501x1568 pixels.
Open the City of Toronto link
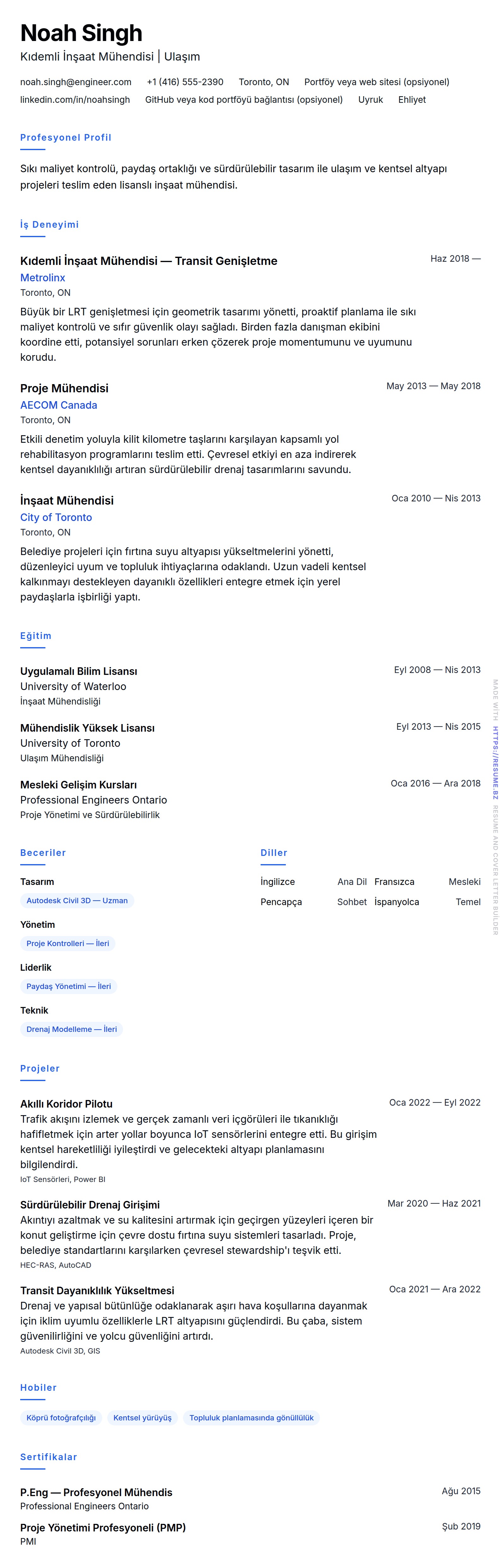coord(56,518)
